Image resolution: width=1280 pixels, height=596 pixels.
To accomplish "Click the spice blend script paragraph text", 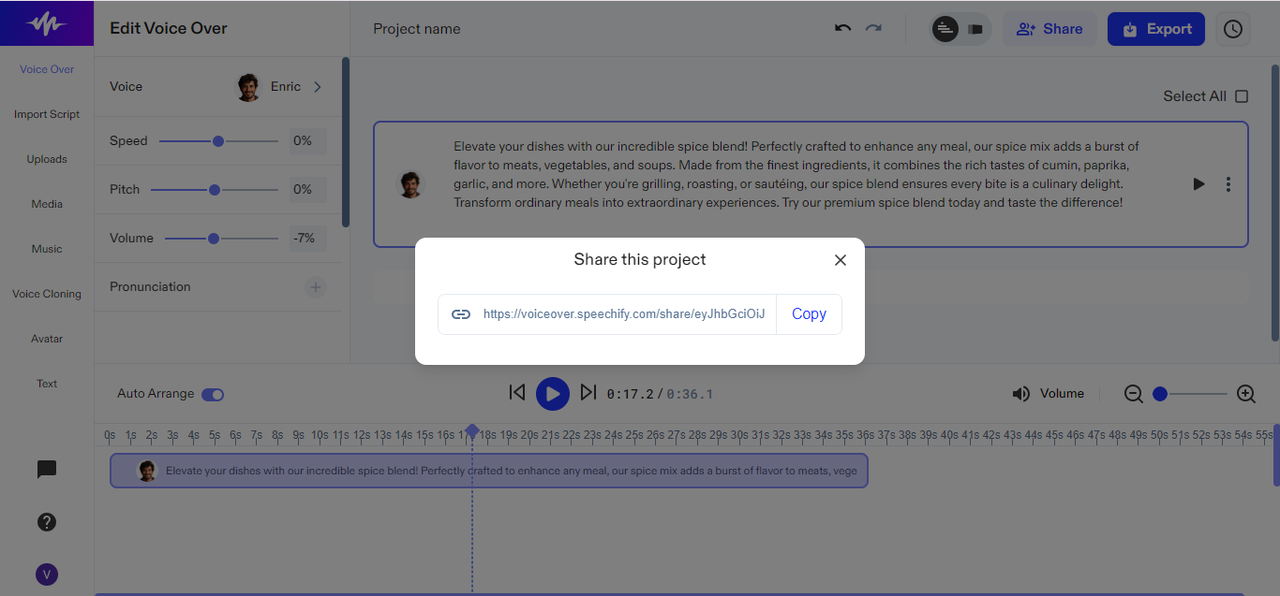I will pos(796,174).
